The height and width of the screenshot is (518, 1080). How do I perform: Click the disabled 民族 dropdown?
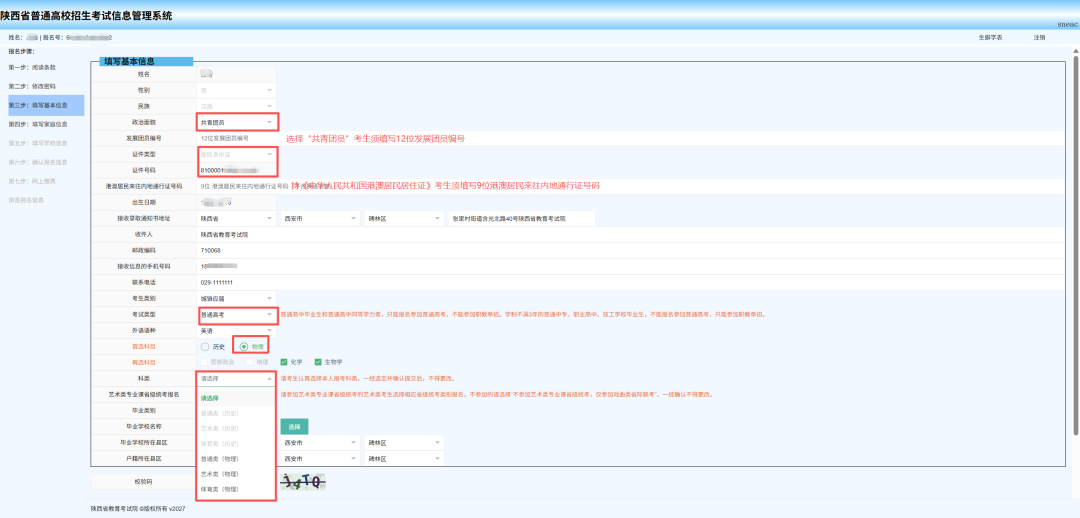pos(237,106)
